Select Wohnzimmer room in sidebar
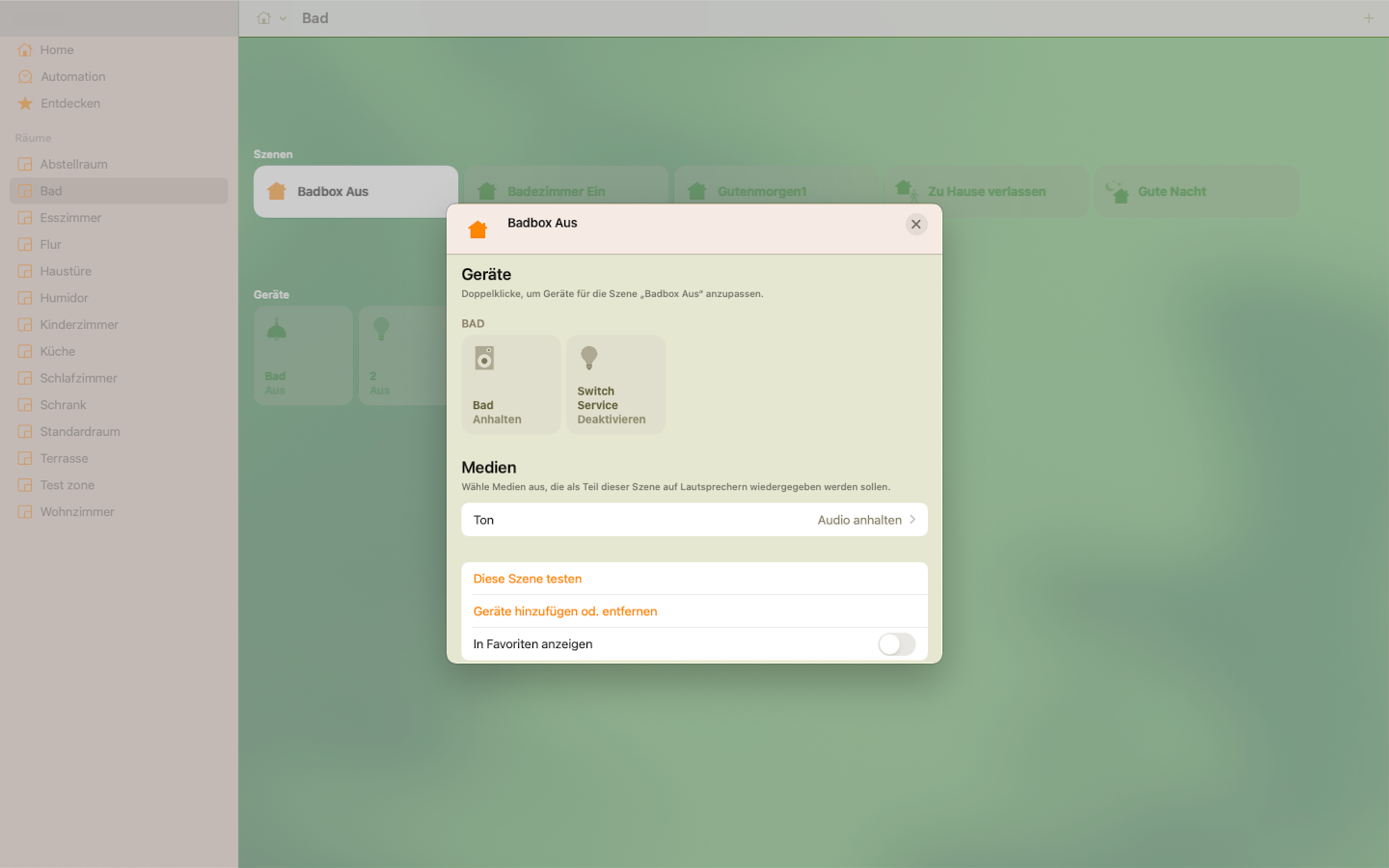This screenshot has width=1389, height=868. click(77, 512)
